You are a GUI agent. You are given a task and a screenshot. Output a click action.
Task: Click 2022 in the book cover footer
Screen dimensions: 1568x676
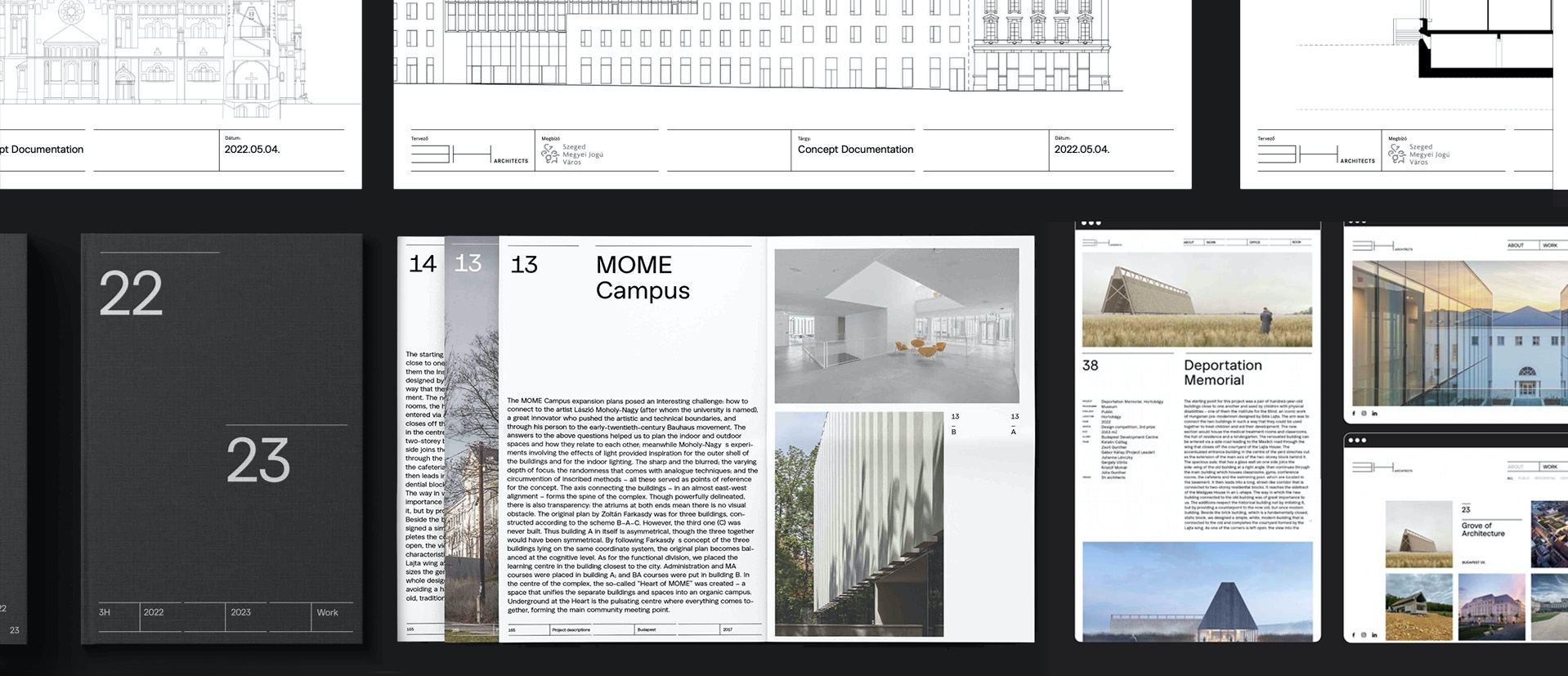pos(154,612)
